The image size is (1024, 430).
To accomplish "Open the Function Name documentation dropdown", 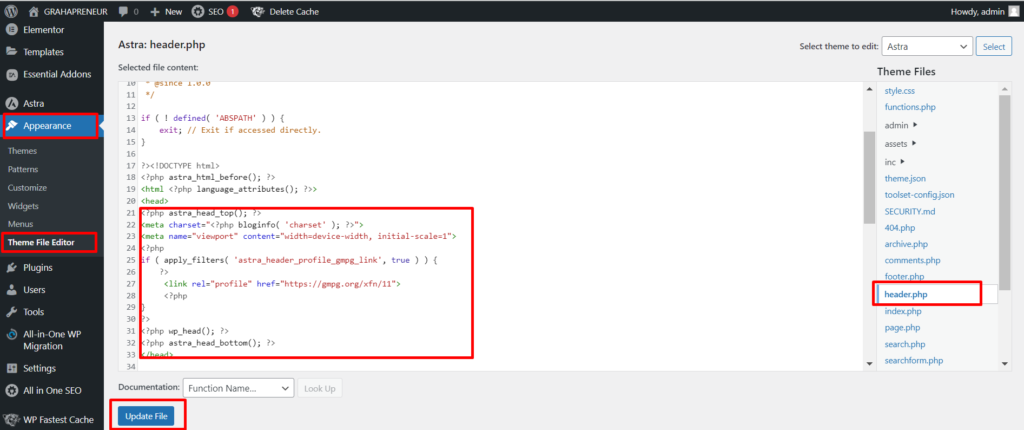I will [238, 388].
